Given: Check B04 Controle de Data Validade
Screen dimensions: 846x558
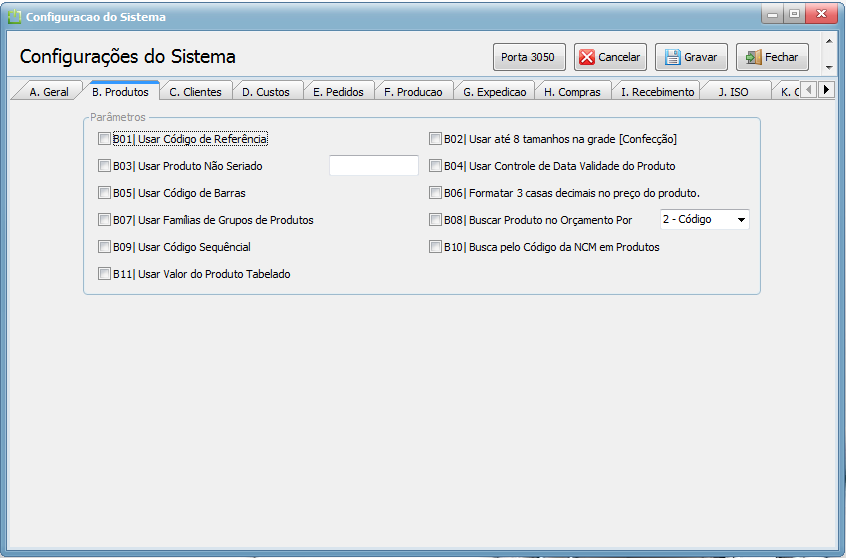Looking at the screenshot, I should click(436, 166).
